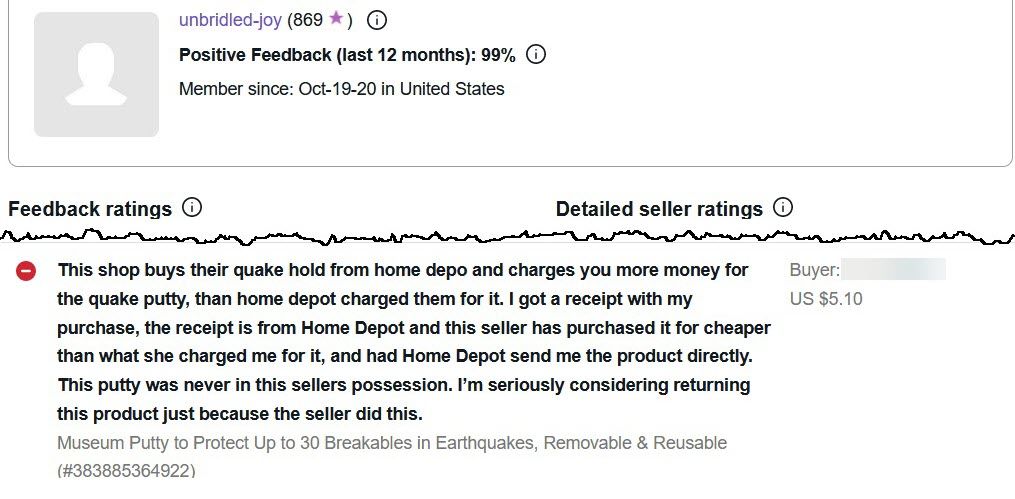Click the purple feedback star icon
The width and height of the screenshot is (1015, 499).
336,19
